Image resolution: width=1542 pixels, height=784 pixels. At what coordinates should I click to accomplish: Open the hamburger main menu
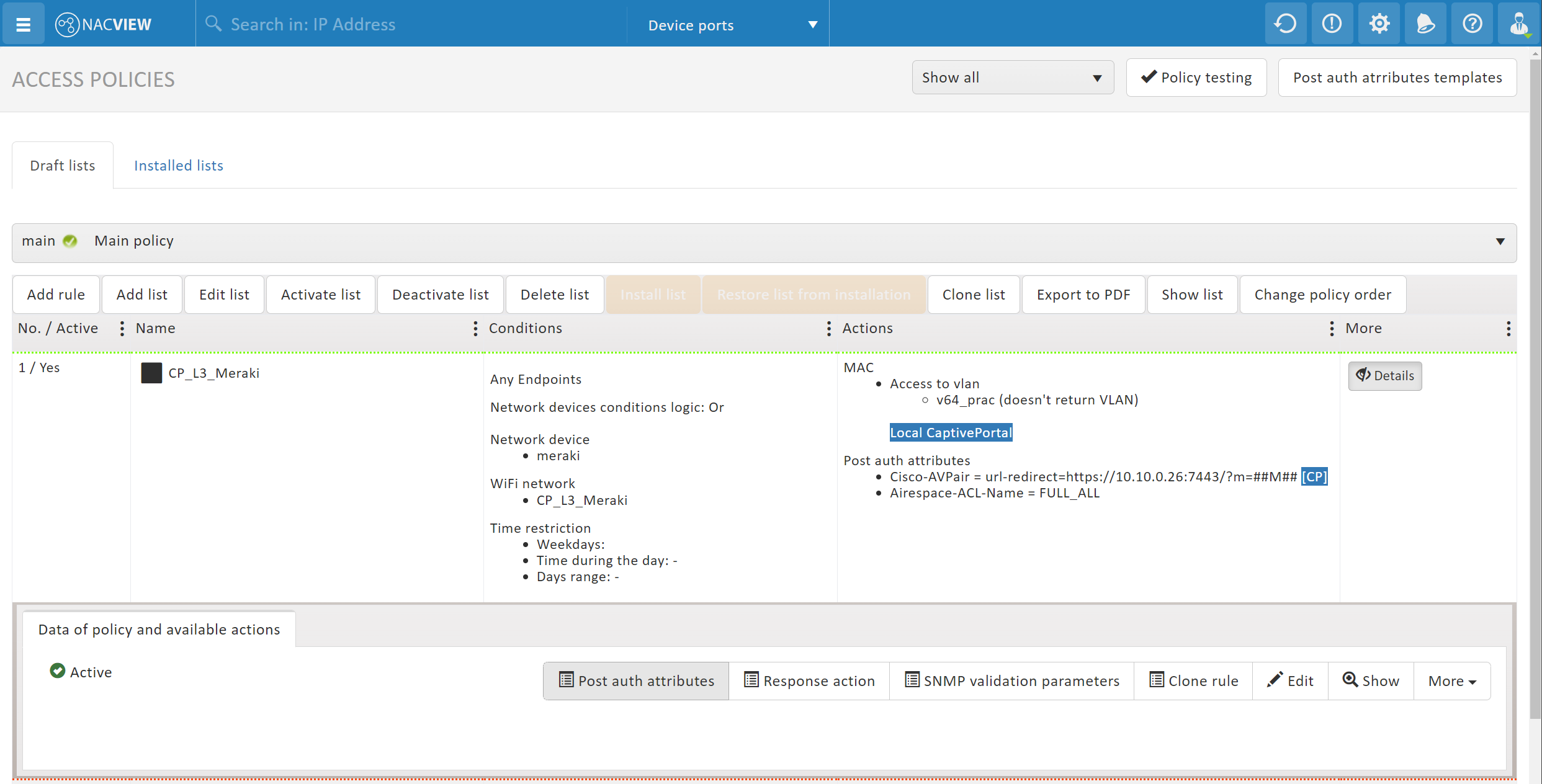tap(23, 24)
